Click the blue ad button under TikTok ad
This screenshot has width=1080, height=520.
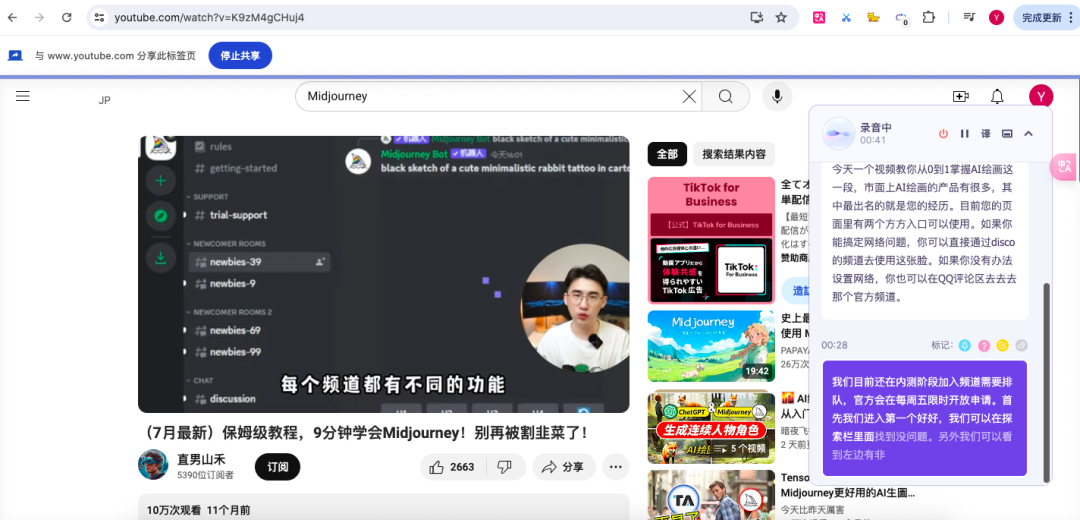[796, 291]
